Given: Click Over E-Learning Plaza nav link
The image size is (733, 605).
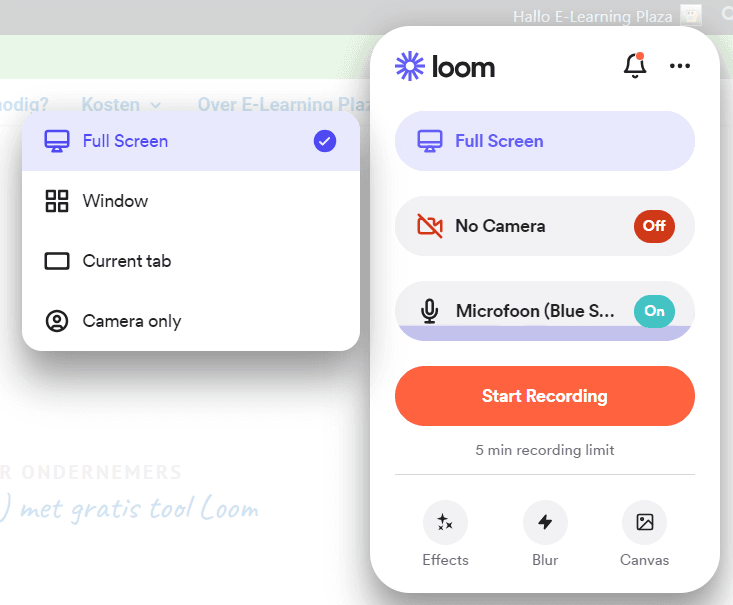Looking at the screenshot, I should pyautogui.click(x=278, y=104).
